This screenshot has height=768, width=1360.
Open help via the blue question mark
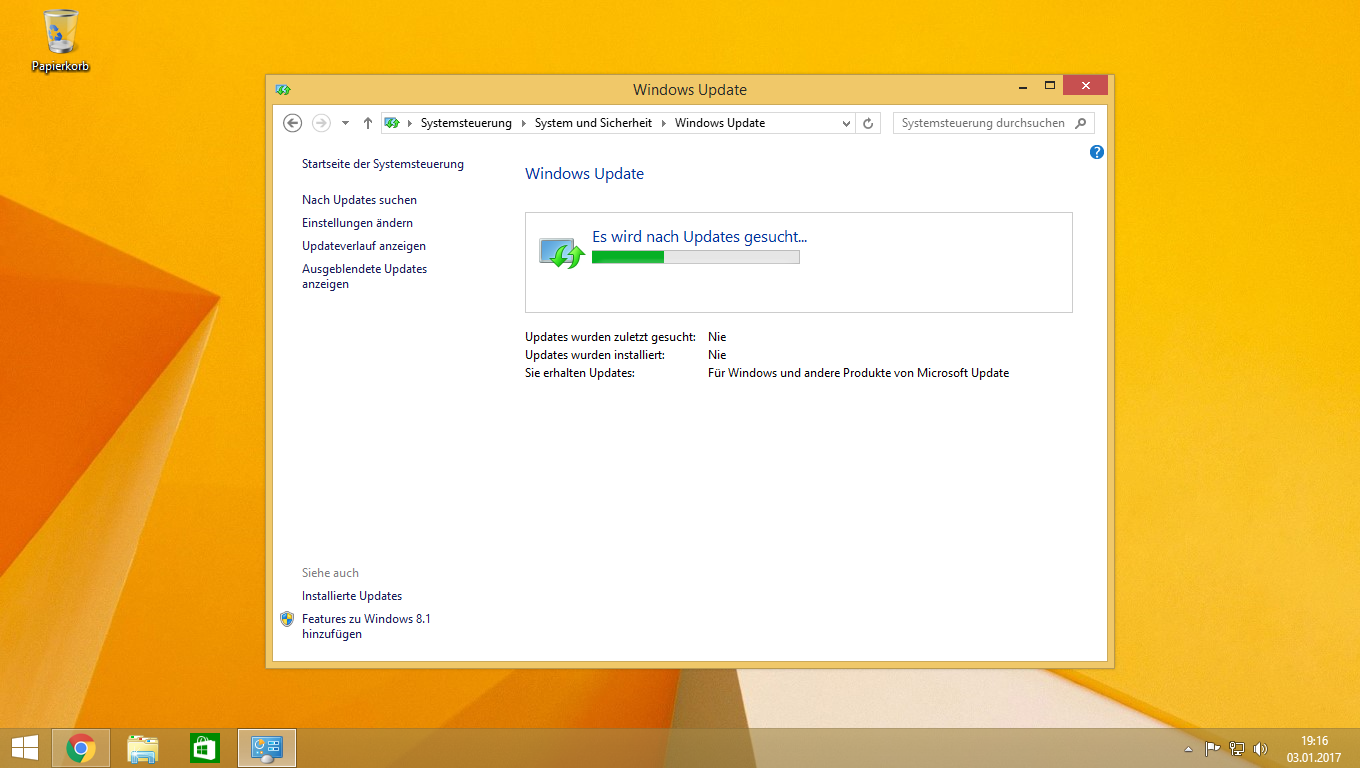point(1097,152)
